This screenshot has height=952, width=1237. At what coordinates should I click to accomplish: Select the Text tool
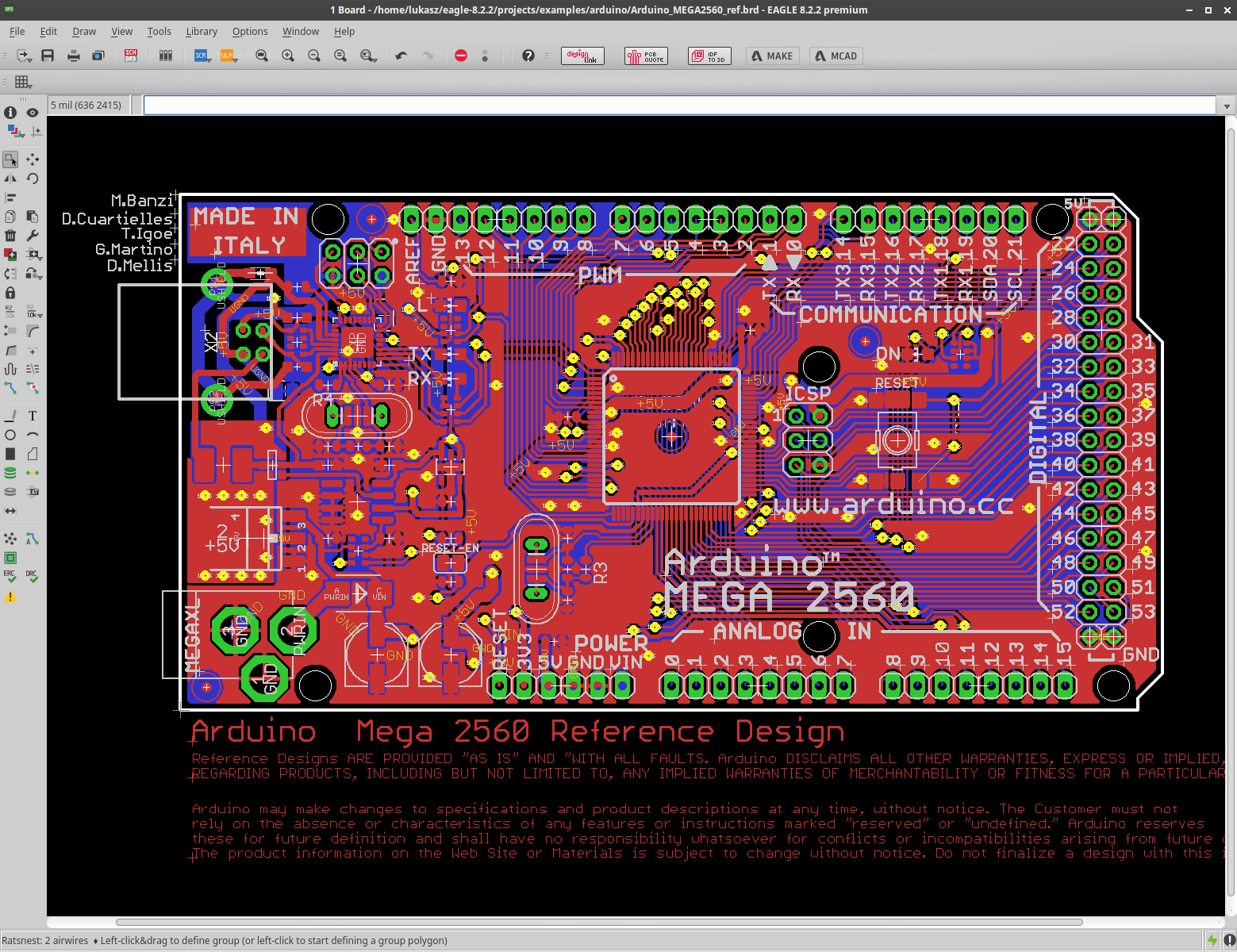(33, 416)
